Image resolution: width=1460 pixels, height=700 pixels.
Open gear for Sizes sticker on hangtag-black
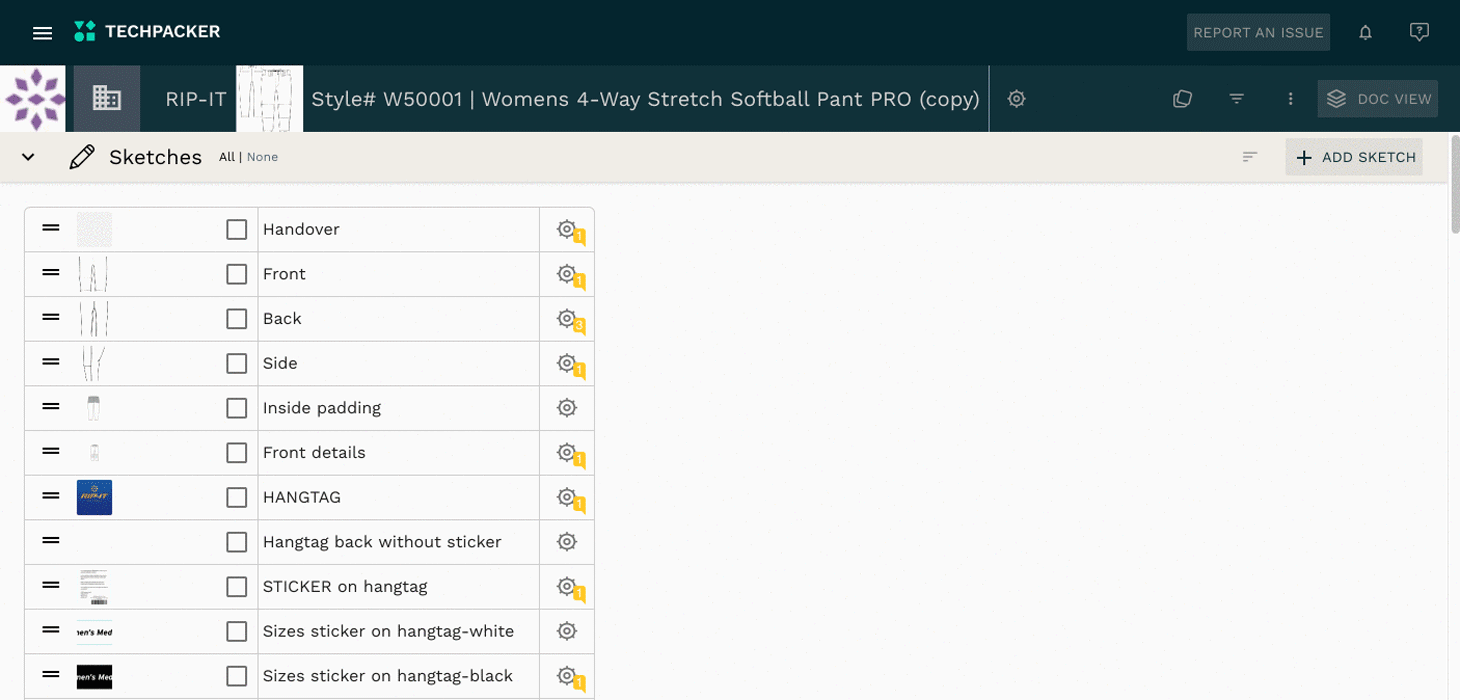pyautogui.click(x=567, y=676)
